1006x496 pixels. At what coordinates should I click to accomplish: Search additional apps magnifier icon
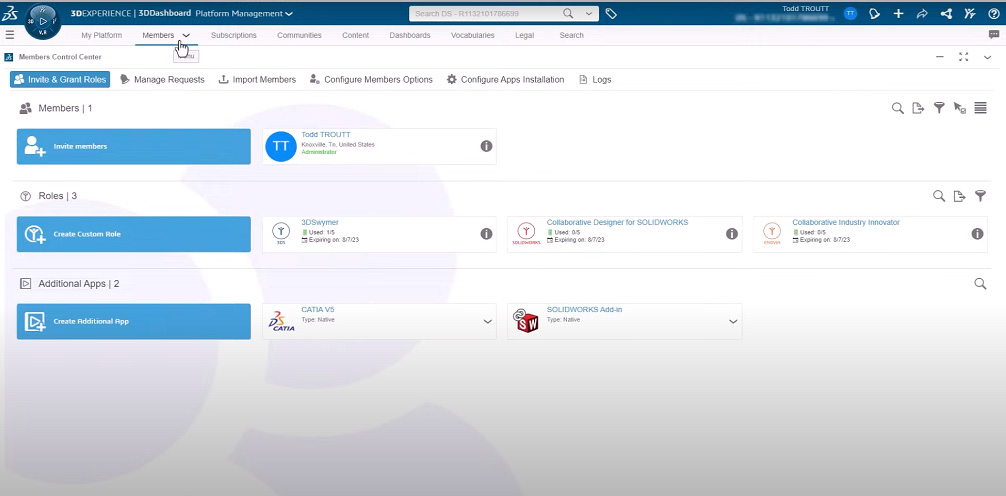(x=980, y=283)
